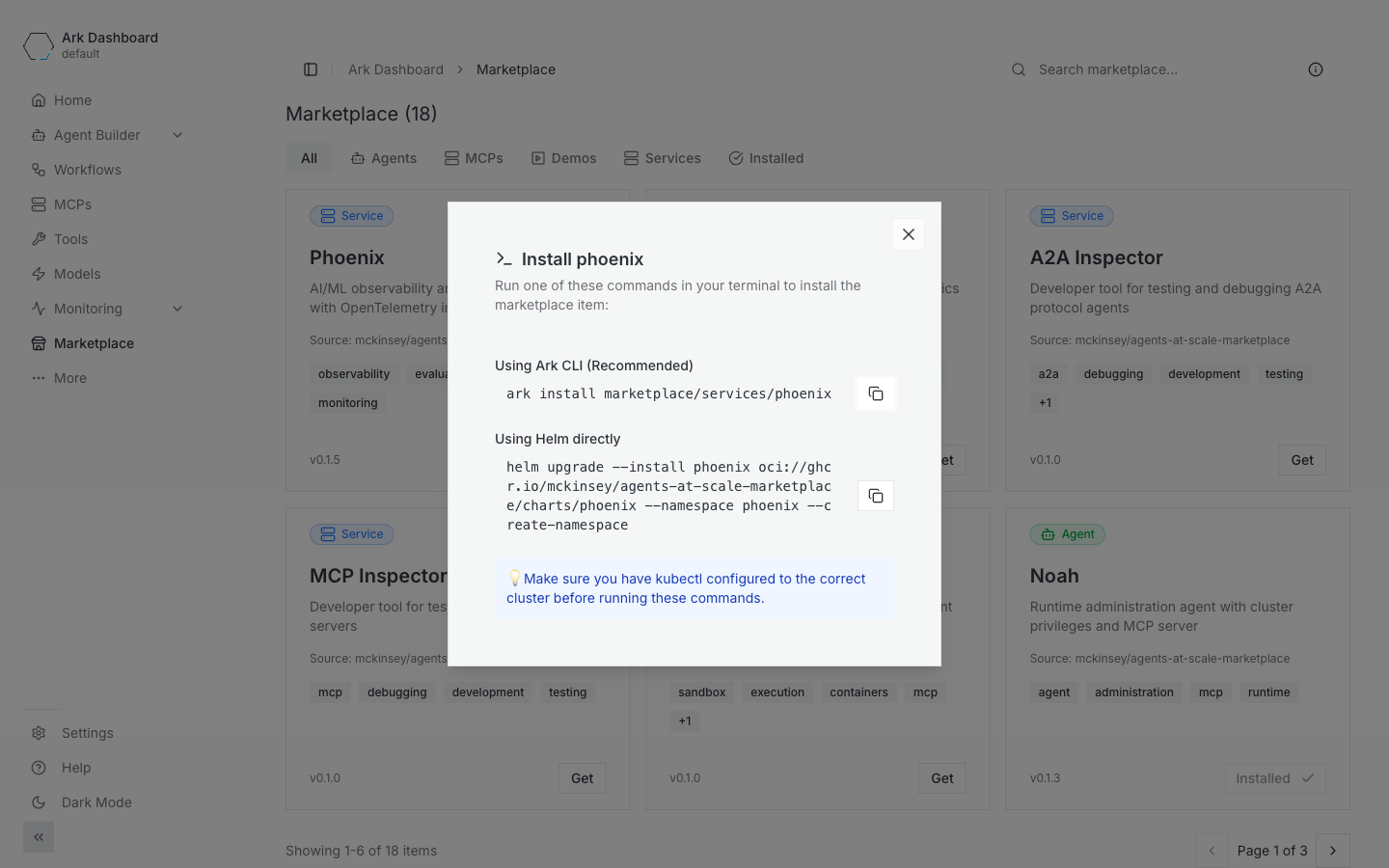Collapse sidebar with double-chevron button
This screenshot has height=868, width=1389.
pos(39,837)
